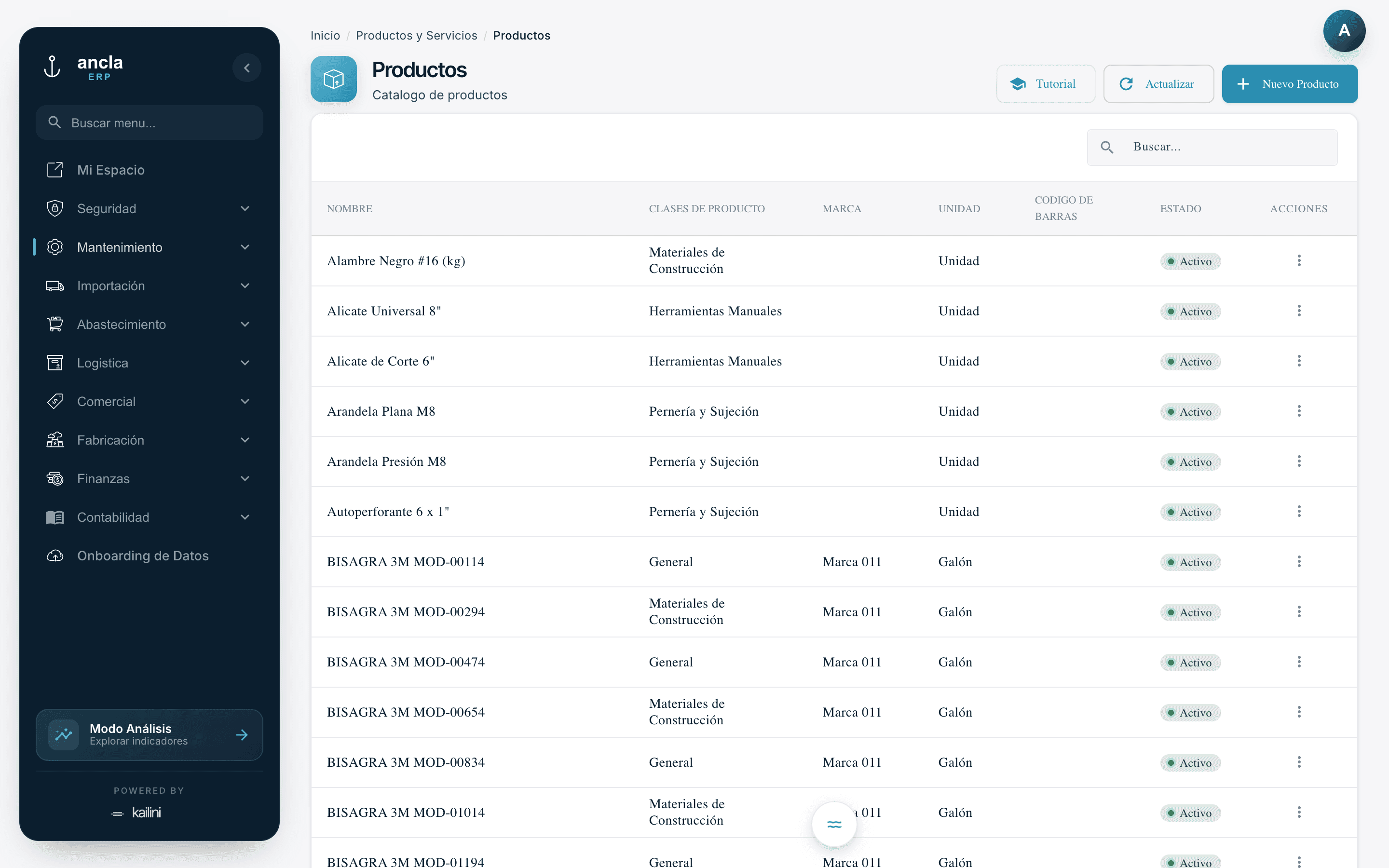Open the Mi Espacio menu item
Viewport: 1389px width, 868px height.
click(x=149, y=170)
